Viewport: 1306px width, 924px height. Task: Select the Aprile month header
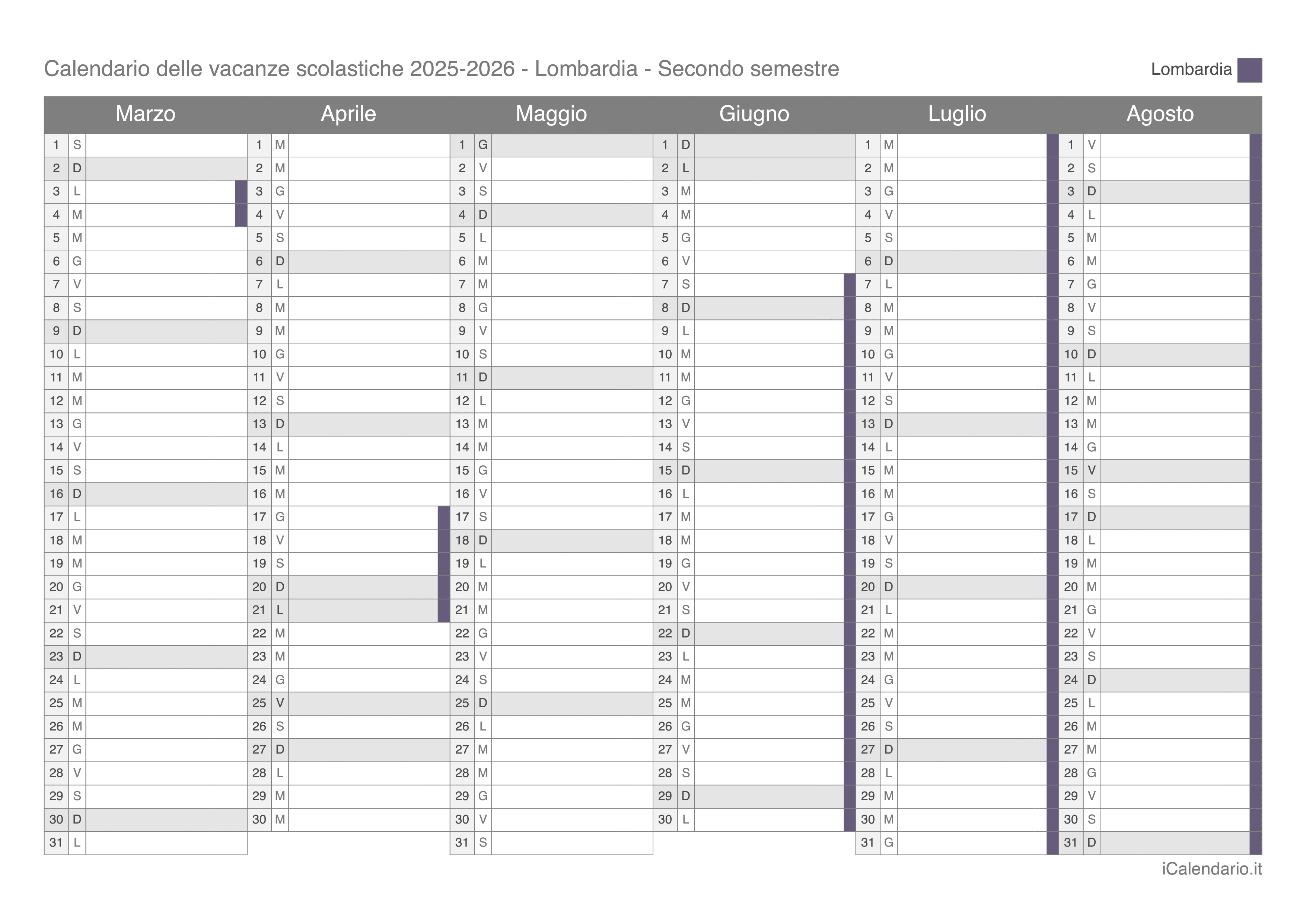(x=348, y=114)
